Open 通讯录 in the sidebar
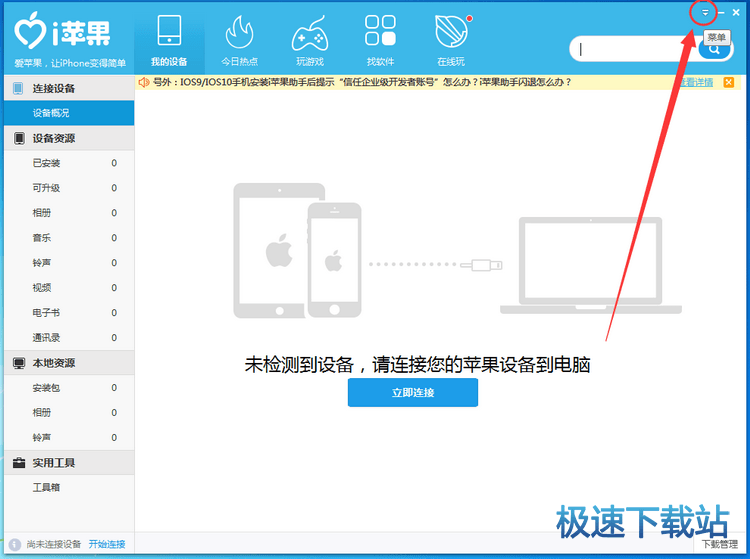The width and height of the screenshot is (750, 559). coord(69,338)
